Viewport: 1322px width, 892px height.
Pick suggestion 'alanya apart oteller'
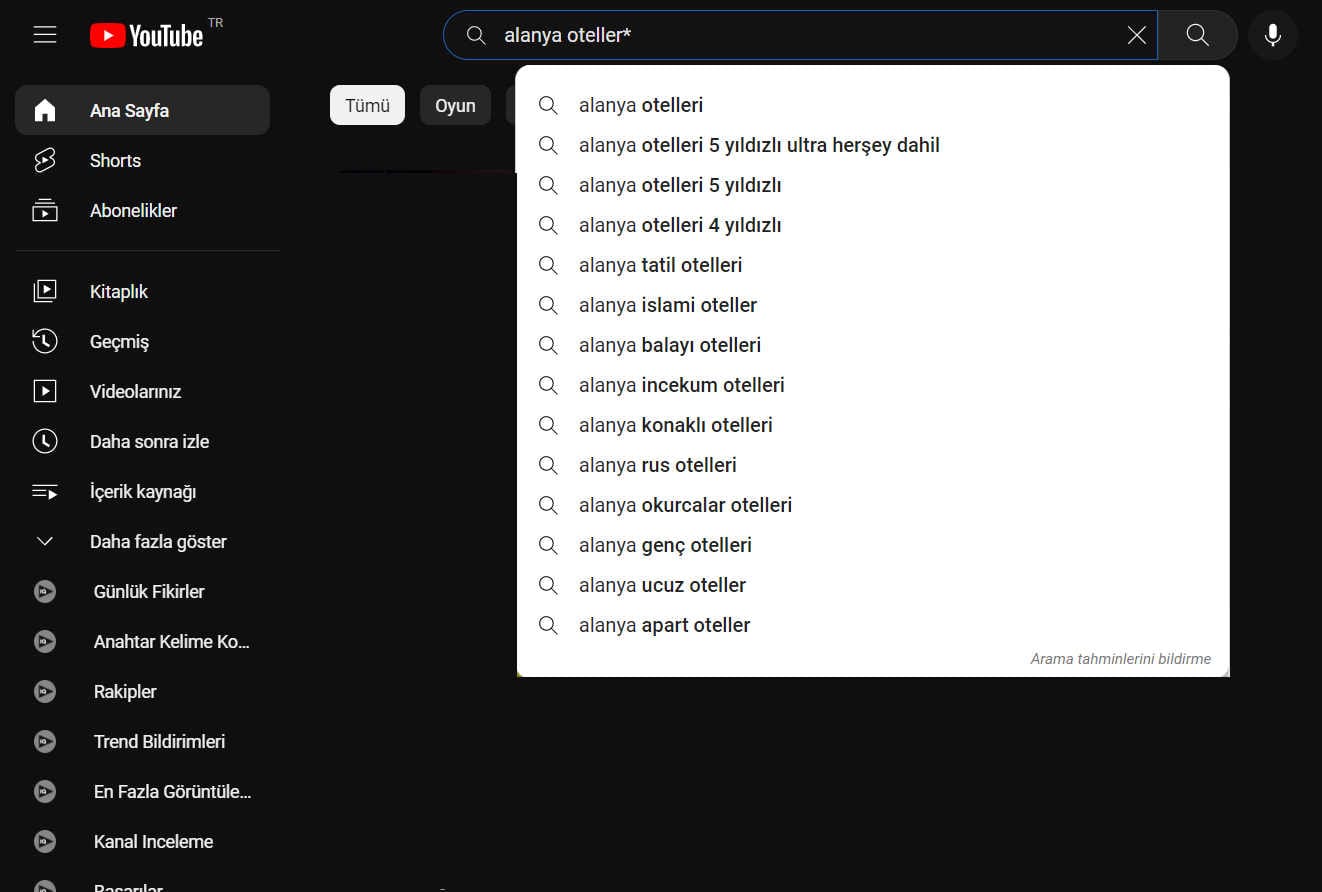872,625
